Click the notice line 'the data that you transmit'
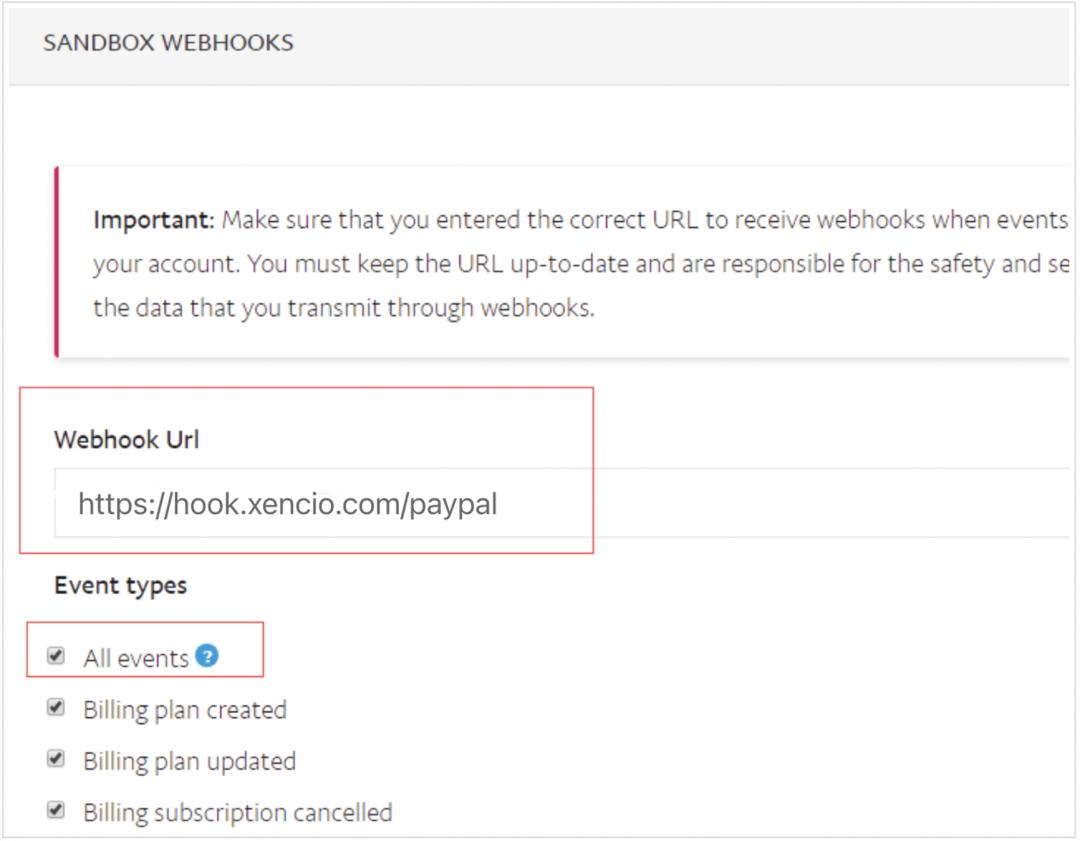The image size is (1080, 841). [x=343, y=309]
